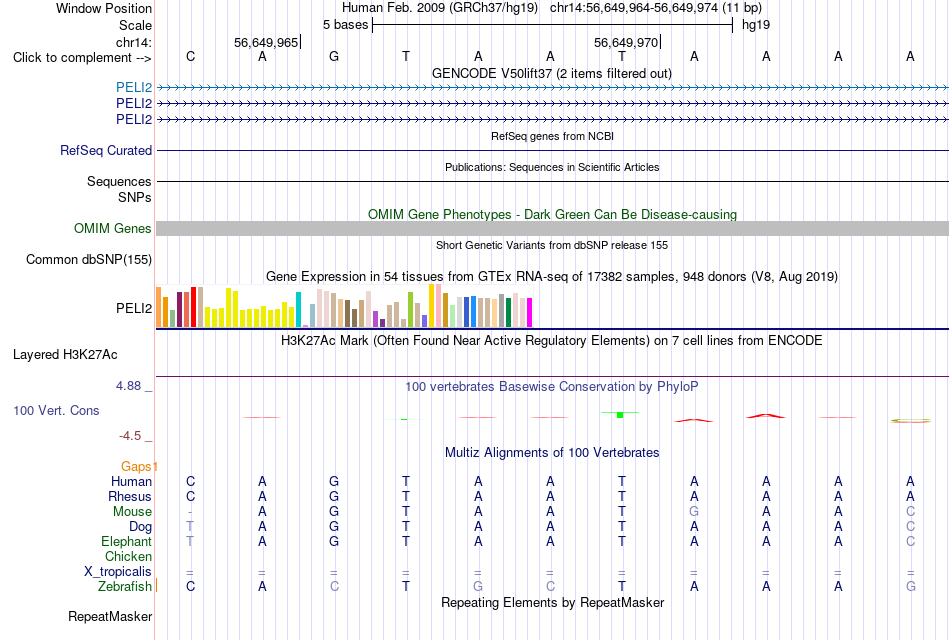Click the SNPs track label
Image resolution: width=950 pixels, height=640 pixels.
pyautogui.click(x=135, y=197)
